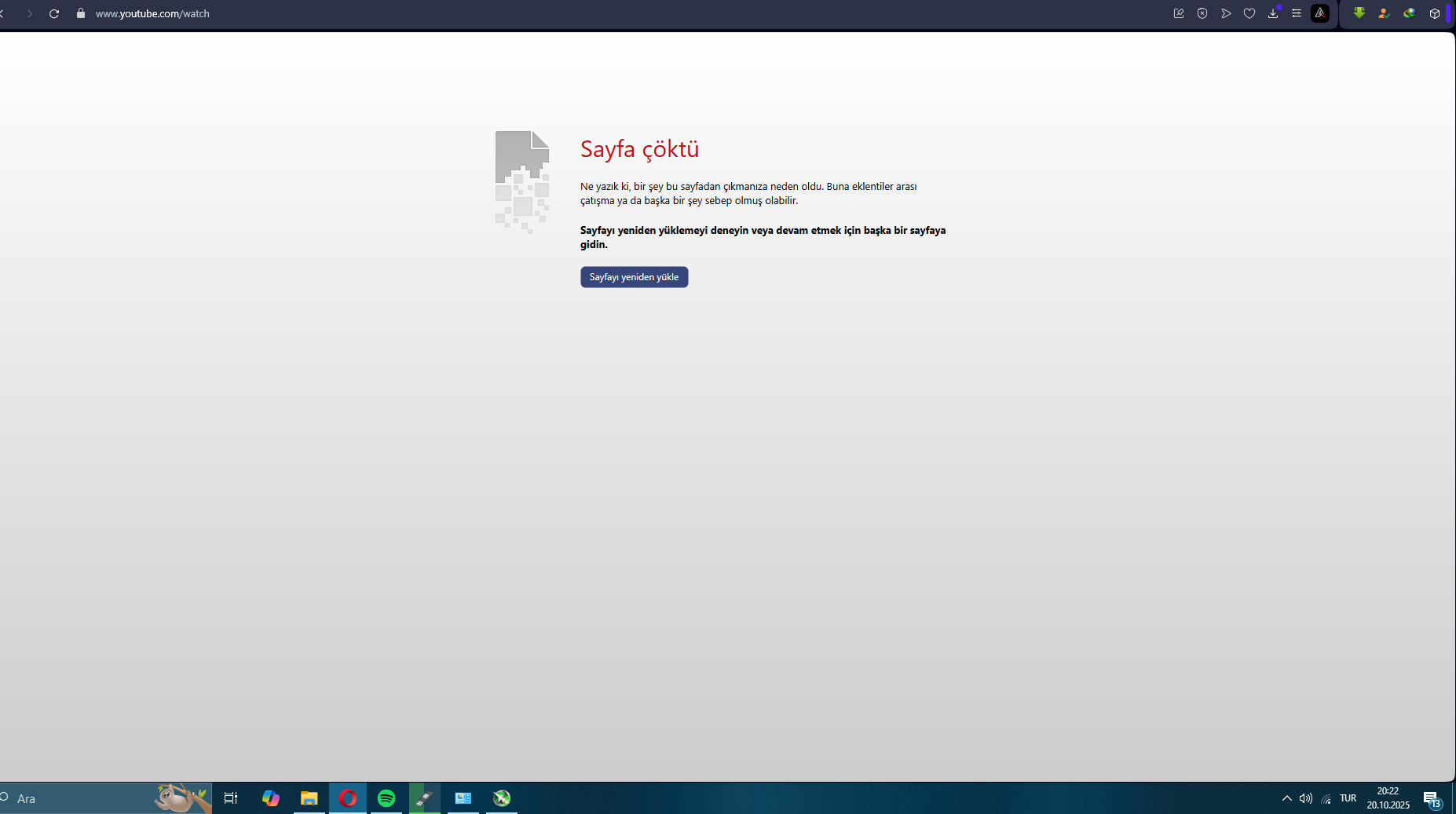Viewport: 1456px width, 814px height.
Task: Click the padlock site security icon
Action: pyautogui.click(x=80, y=13)
